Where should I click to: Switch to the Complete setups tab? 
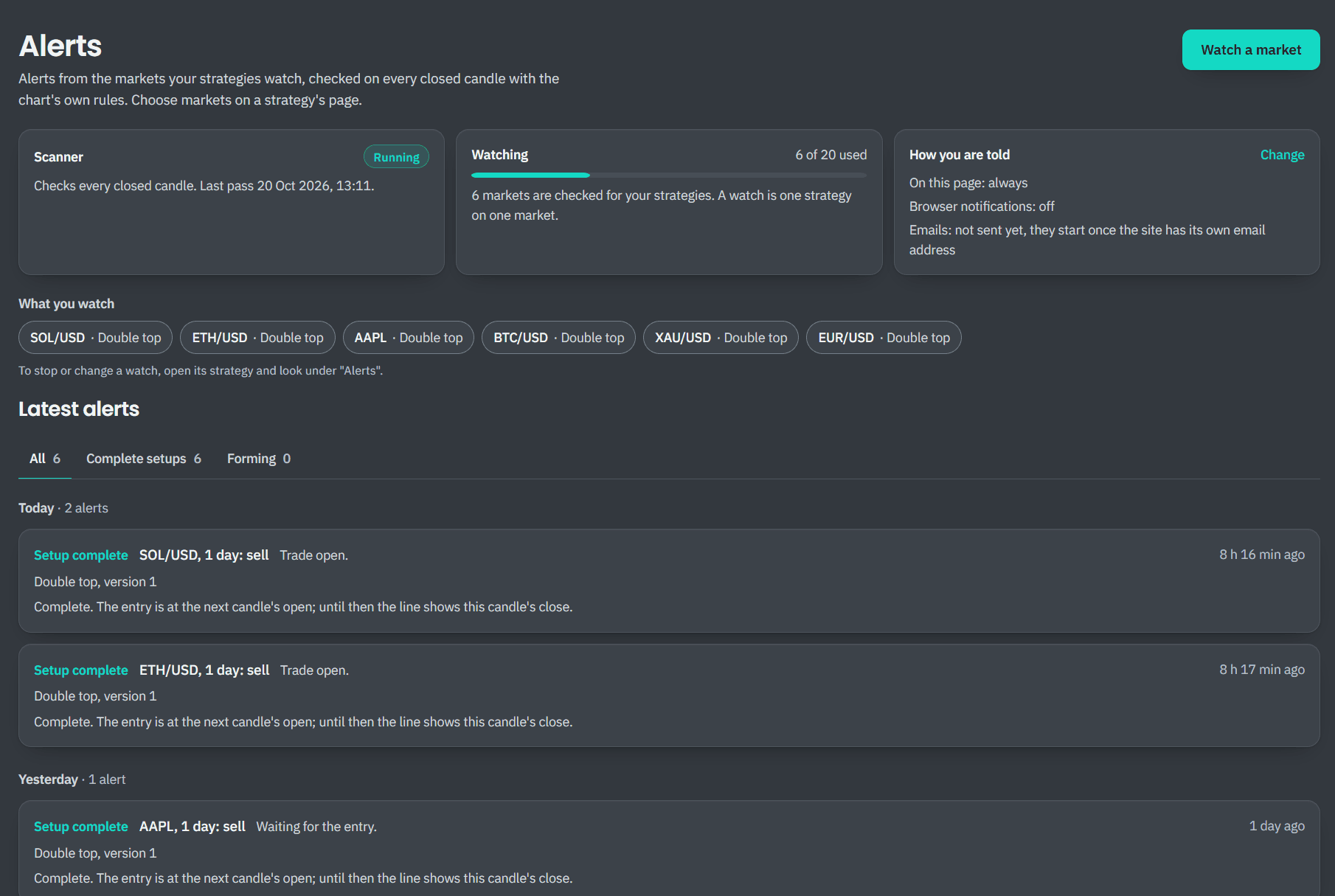pyautogui.click(x=144, y=459)
